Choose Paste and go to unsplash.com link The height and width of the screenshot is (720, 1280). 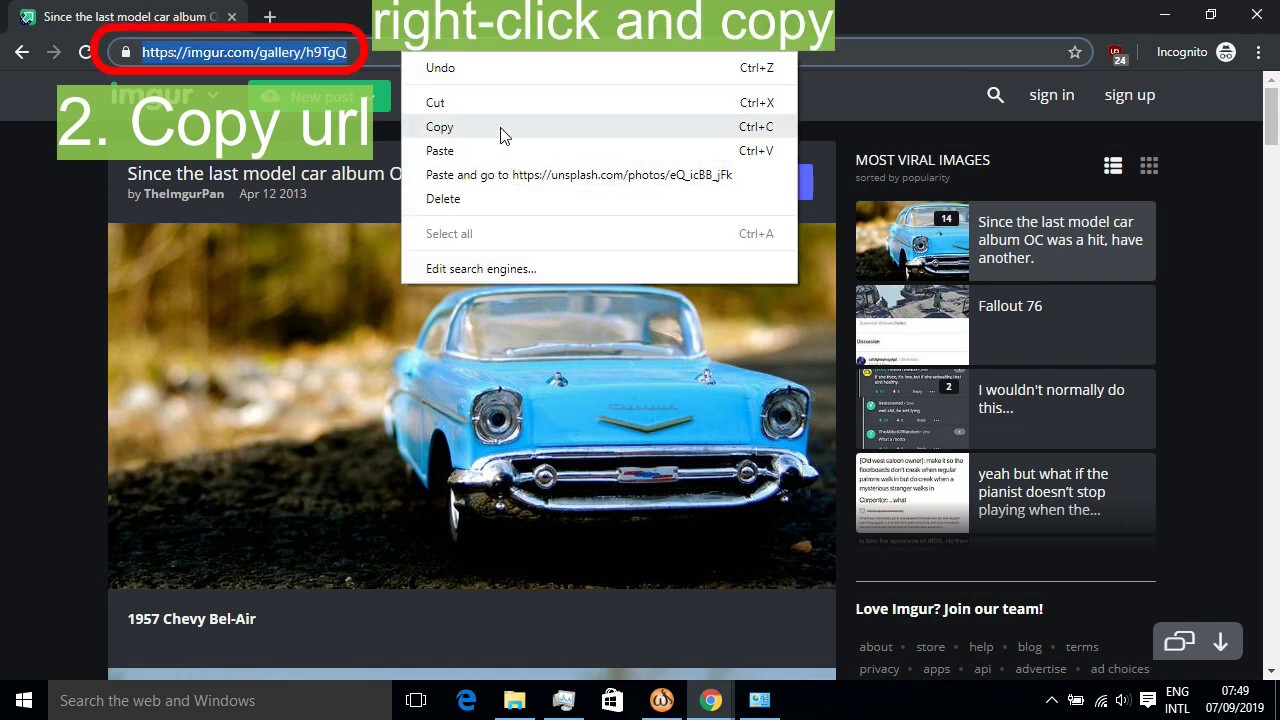[600, 175]
